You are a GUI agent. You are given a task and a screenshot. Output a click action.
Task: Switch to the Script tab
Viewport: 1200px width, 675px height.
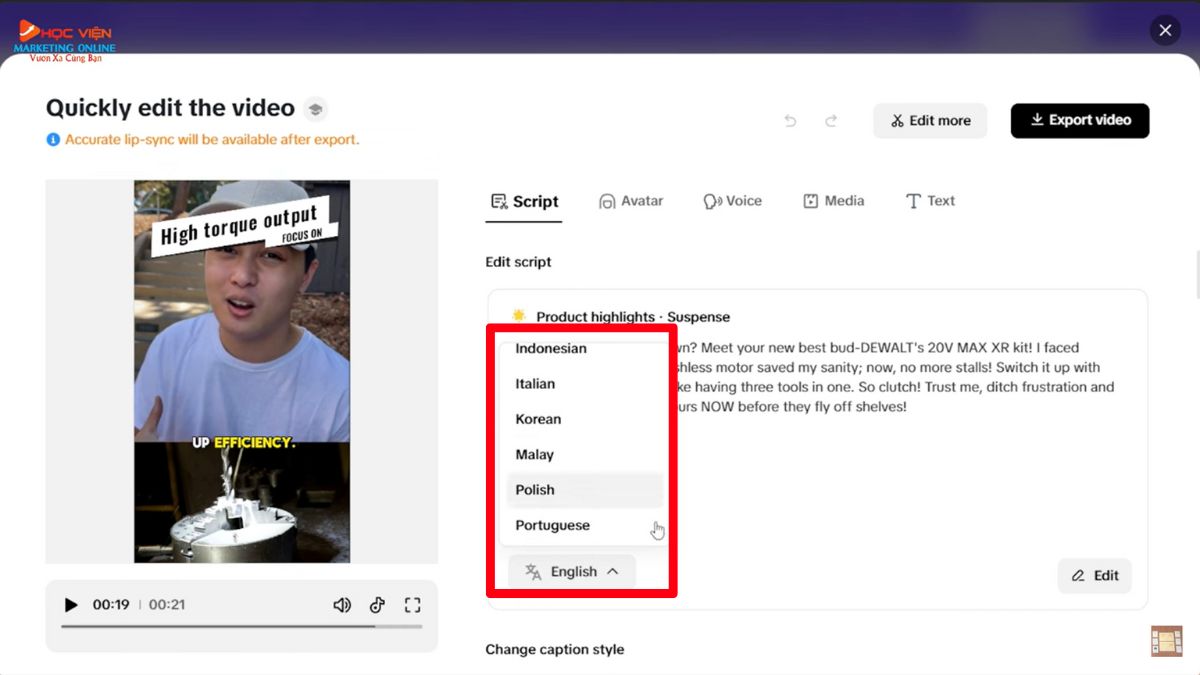pyautogui.click(x=525, y=202)
